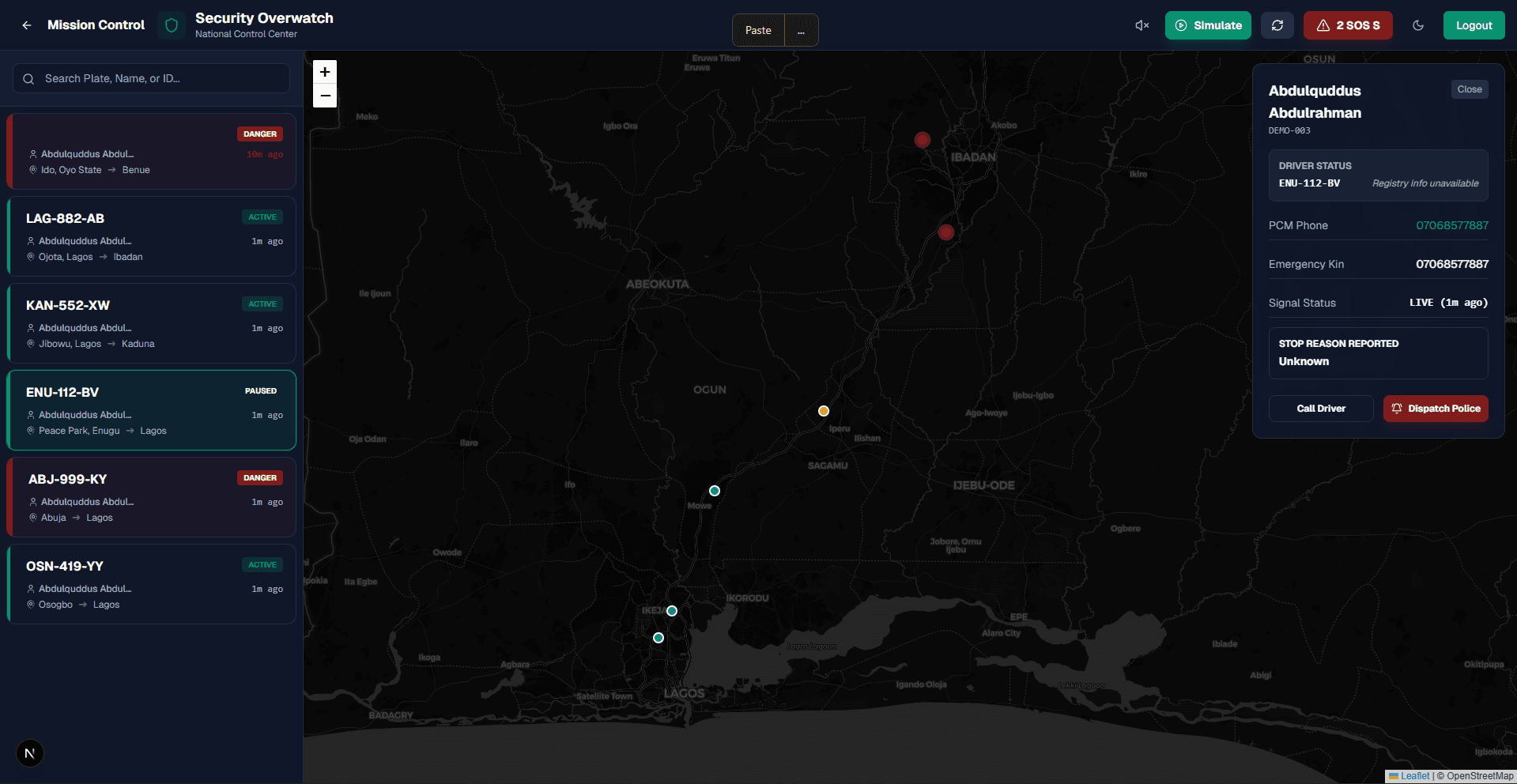The height and width of the screenshot is (784, 1517).
Task: Log out of the control center
Action: point(1474,25)
